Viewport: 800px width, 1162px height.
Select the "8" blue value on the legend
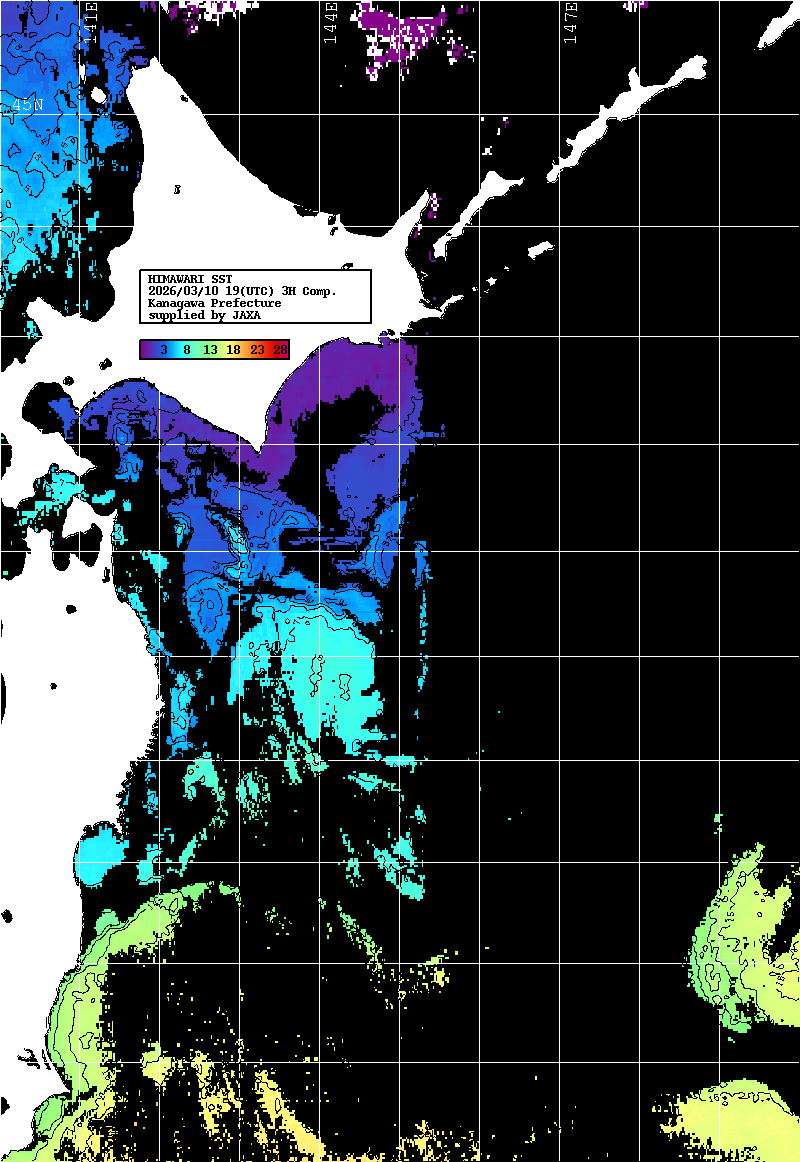(x=187, y=350)
